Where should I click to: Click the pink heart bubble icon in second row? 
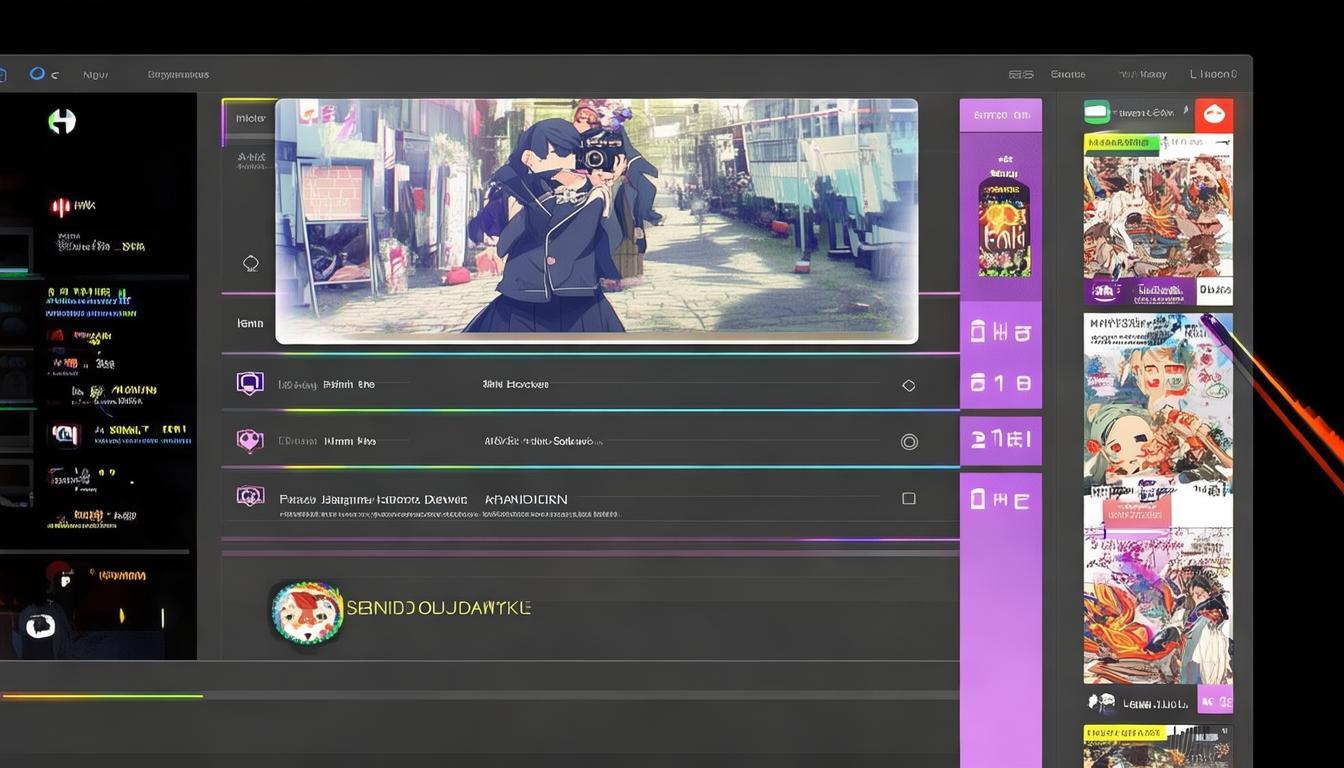tap(250, 440)
